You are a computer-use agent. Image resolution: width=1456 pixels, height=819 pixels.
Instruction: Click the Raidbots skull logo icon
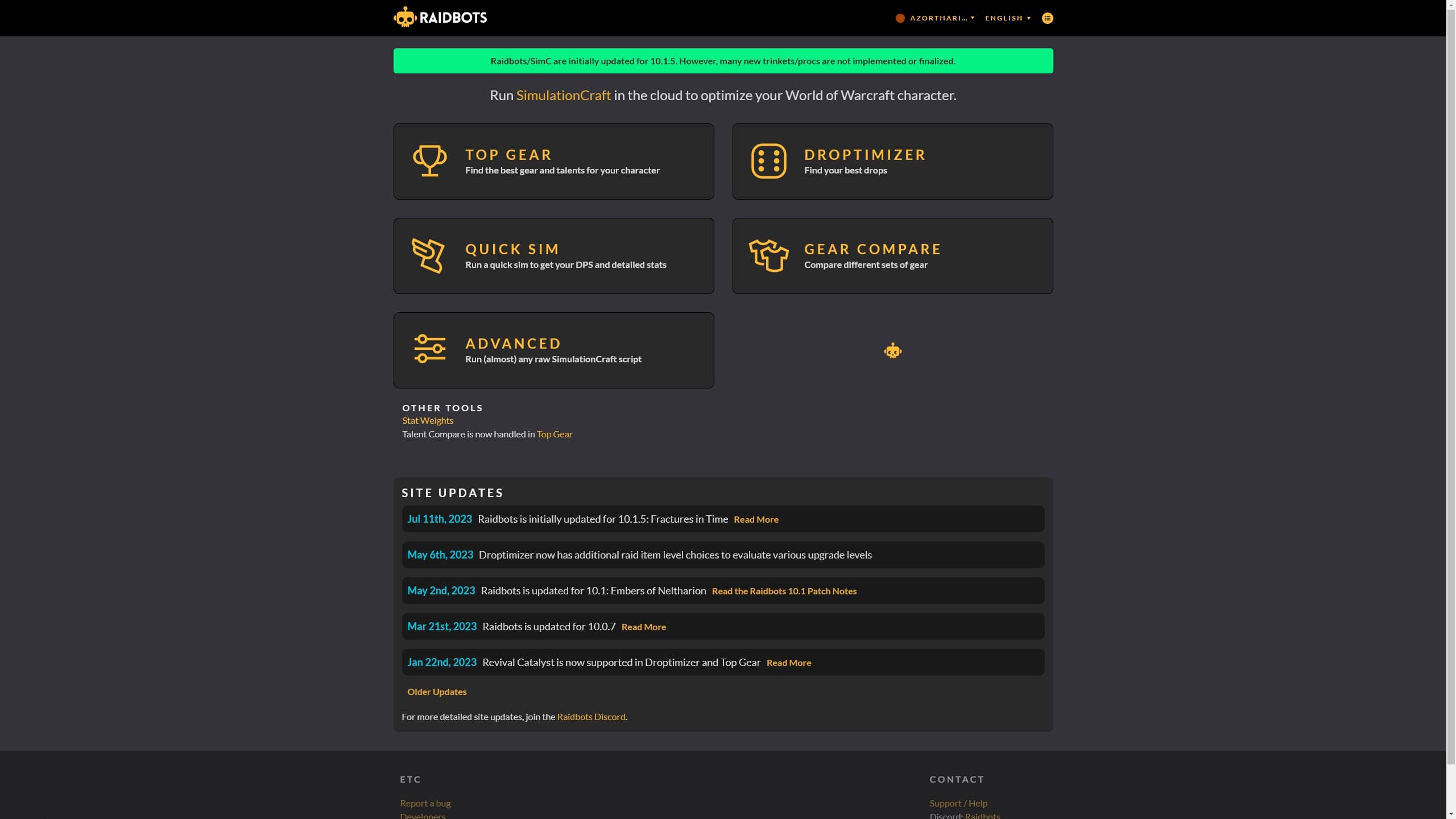tap(405, 17)
